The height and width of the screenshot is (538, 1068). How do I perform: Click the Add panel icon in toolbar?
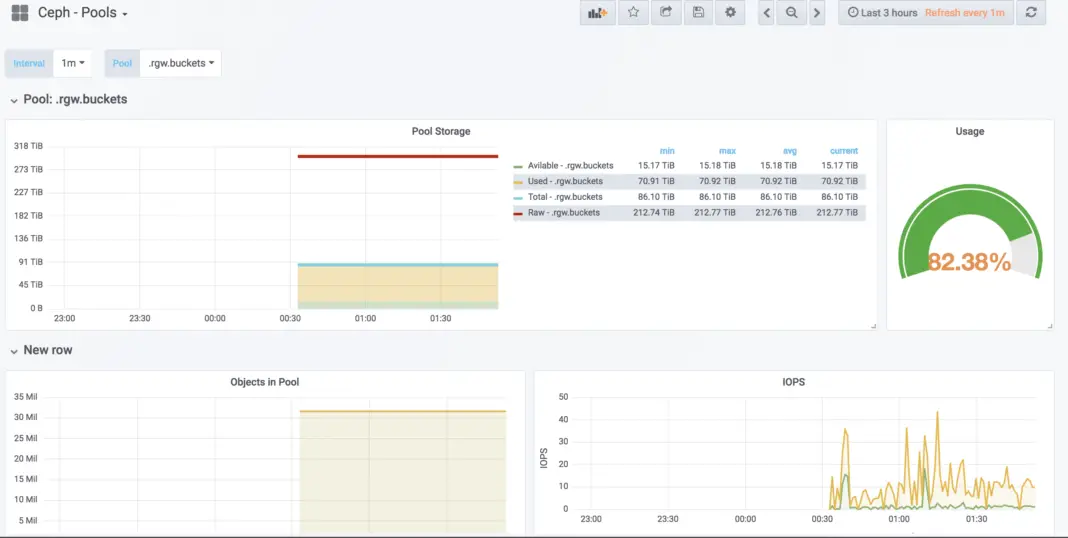(597, 13)
